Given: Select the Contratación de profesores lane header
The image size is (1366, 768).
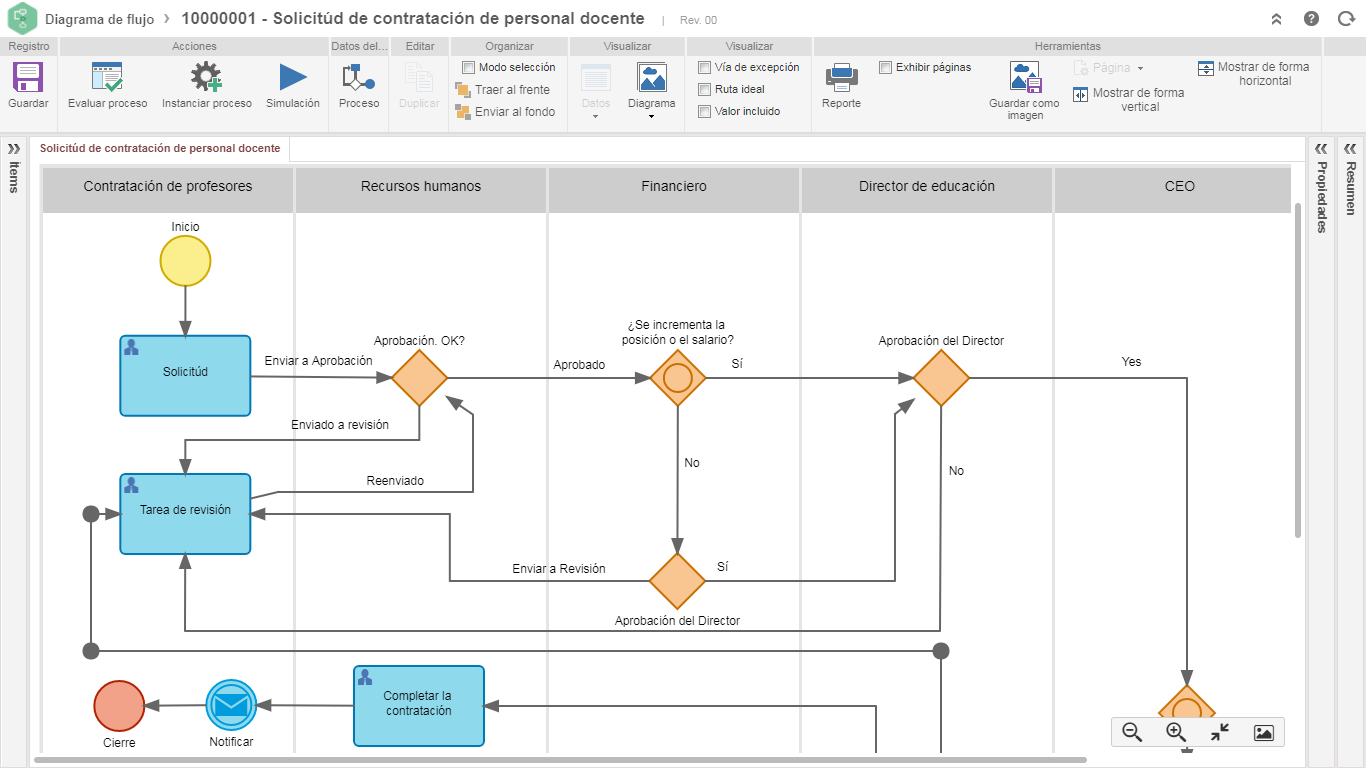Looking at the screenshot, I should (168, 190).
